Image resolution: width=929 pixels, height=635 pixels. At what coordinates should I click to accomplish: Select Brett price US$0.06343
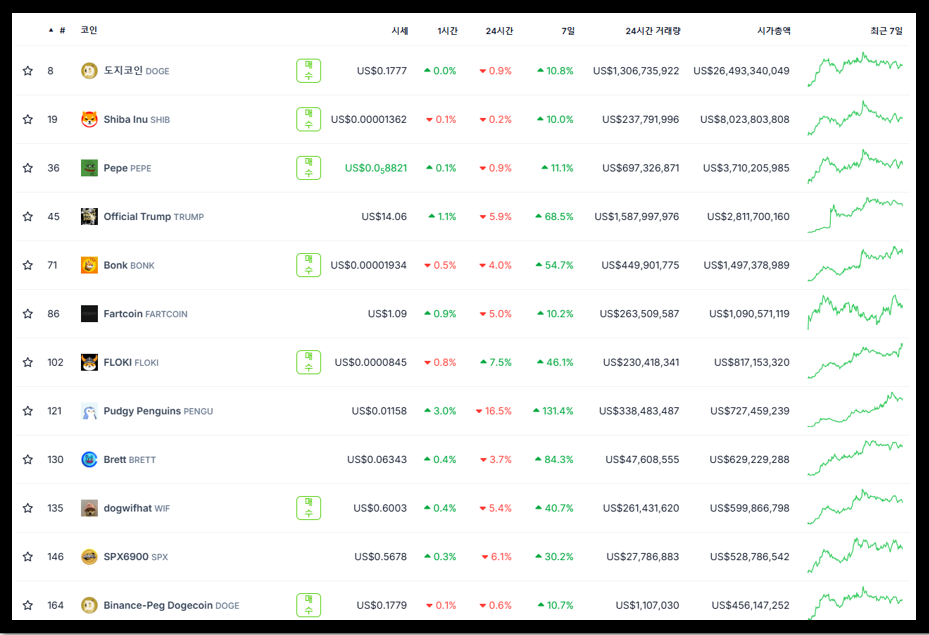[377, 460]
